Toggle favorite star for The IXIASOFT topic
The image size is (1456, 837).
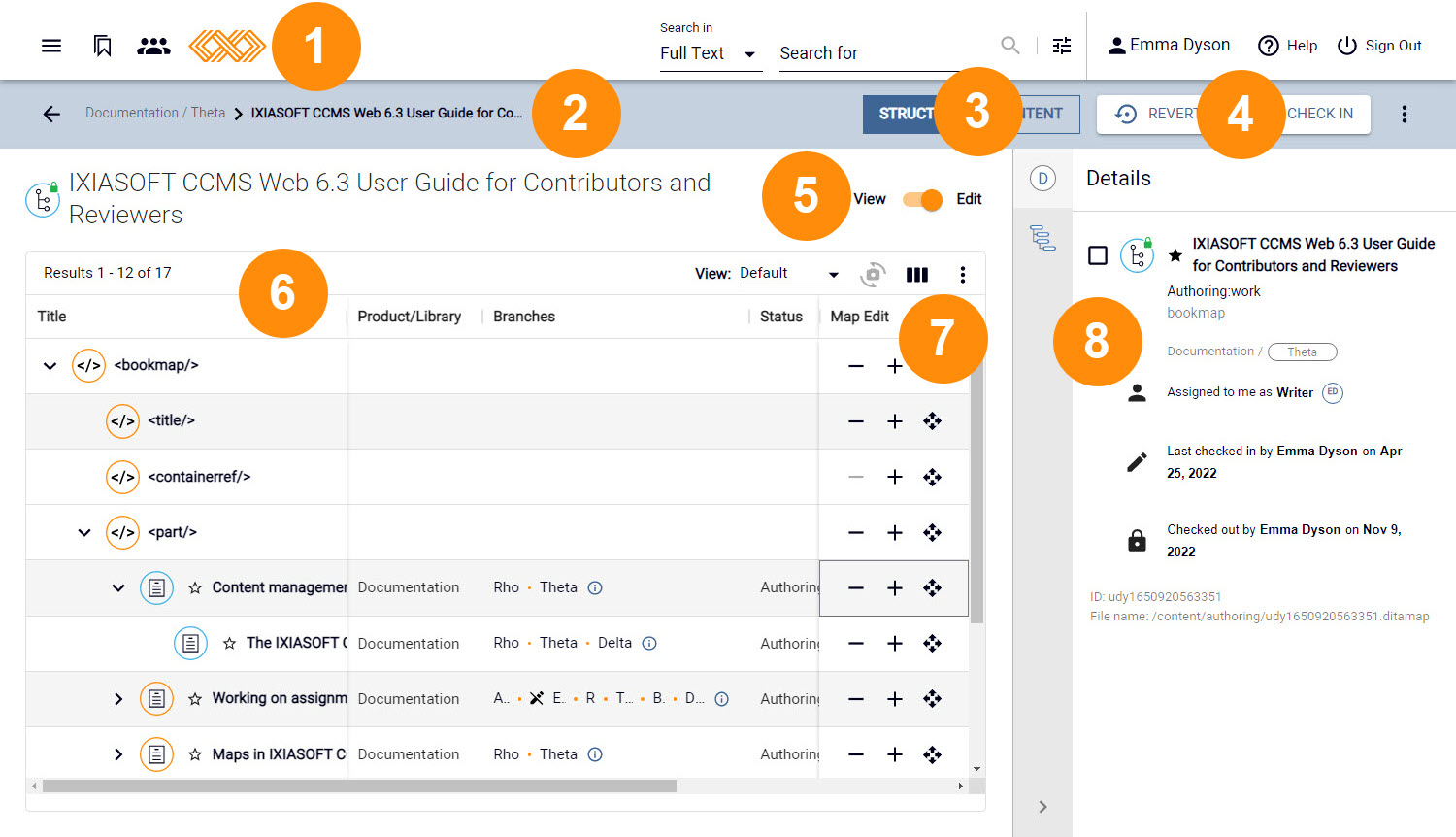229,644
